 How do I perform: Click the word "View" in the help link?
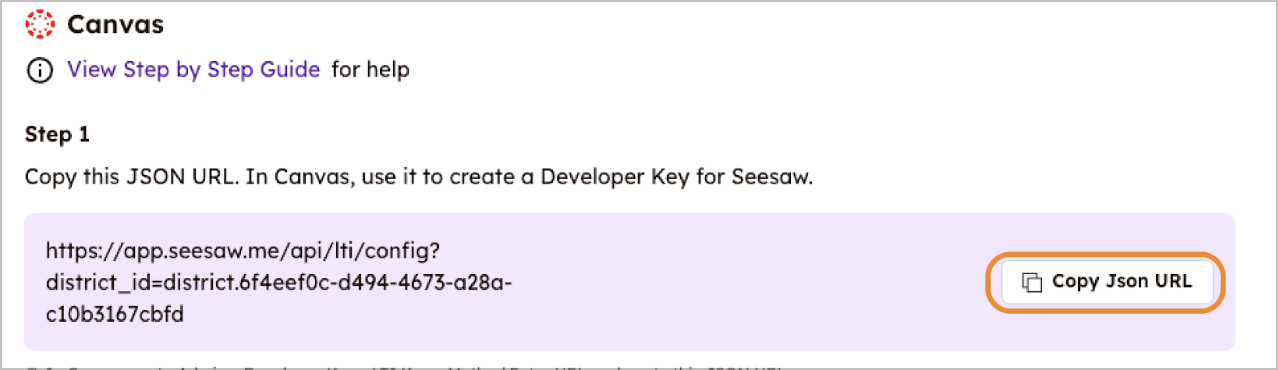click(87, 70)
